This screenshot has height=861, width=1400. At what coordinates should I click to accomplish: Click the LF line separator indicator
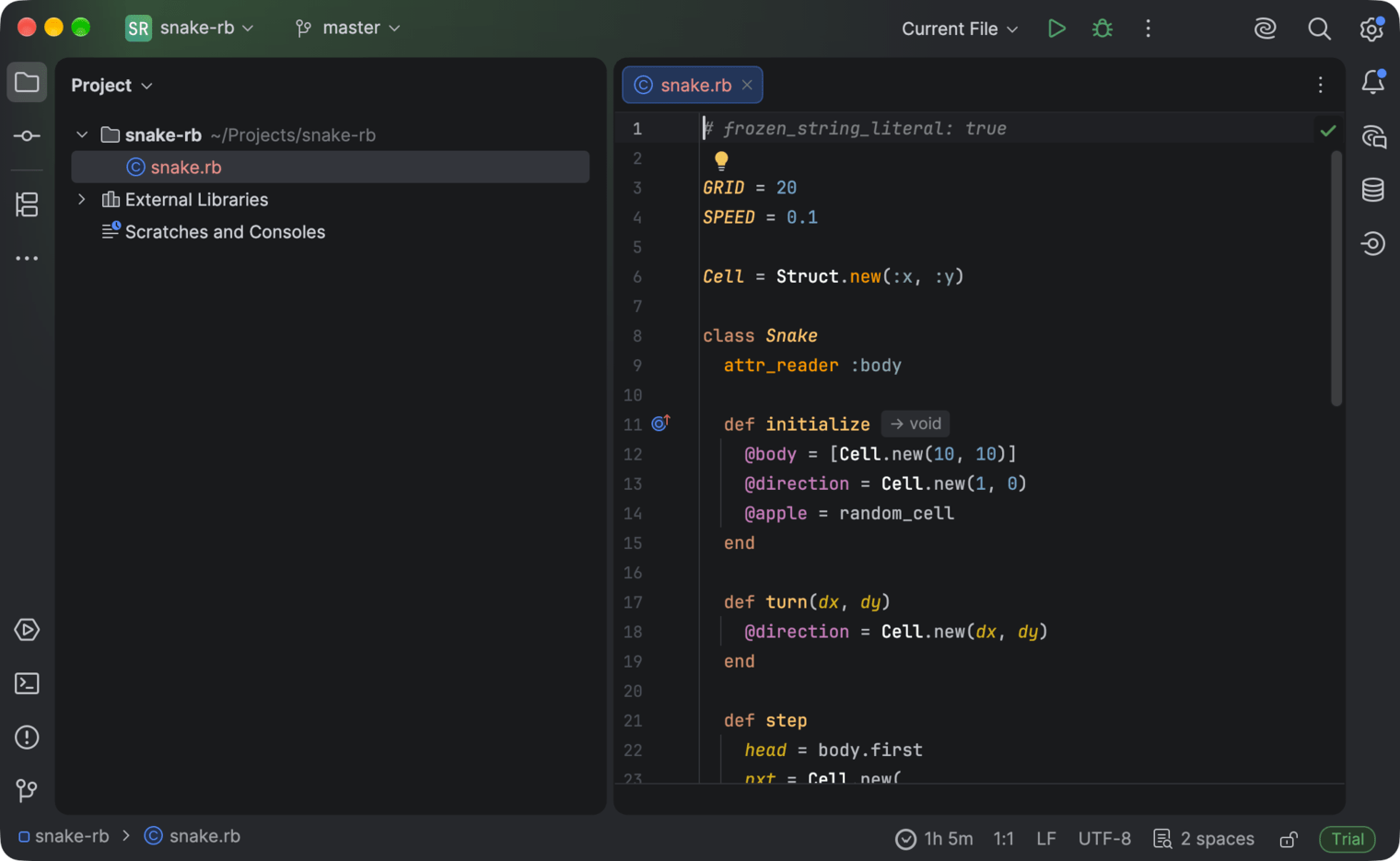1045,839
